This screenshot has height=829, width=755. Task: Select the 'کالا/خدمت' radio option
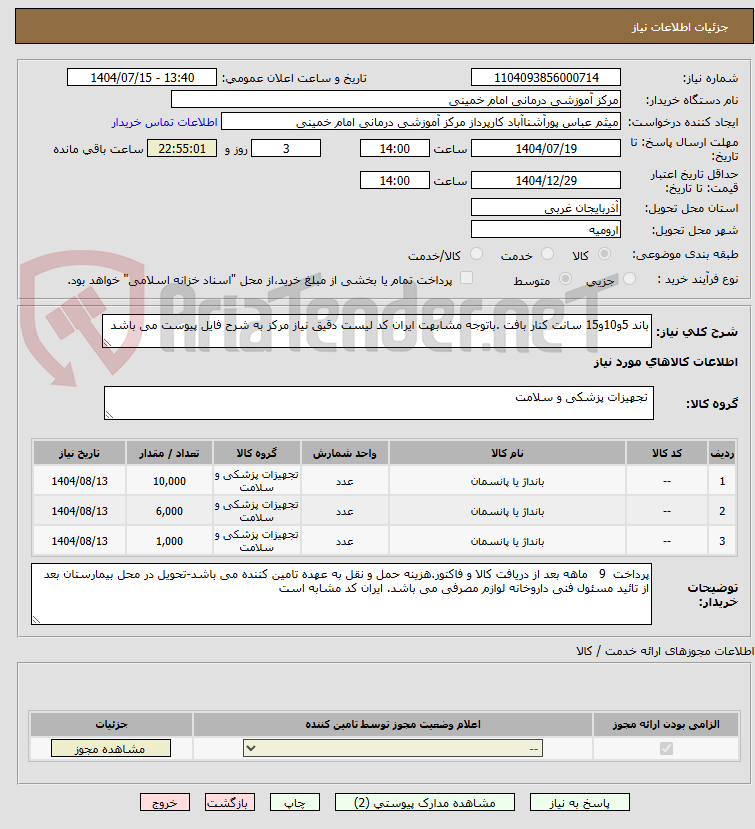(x=476, y=254)
